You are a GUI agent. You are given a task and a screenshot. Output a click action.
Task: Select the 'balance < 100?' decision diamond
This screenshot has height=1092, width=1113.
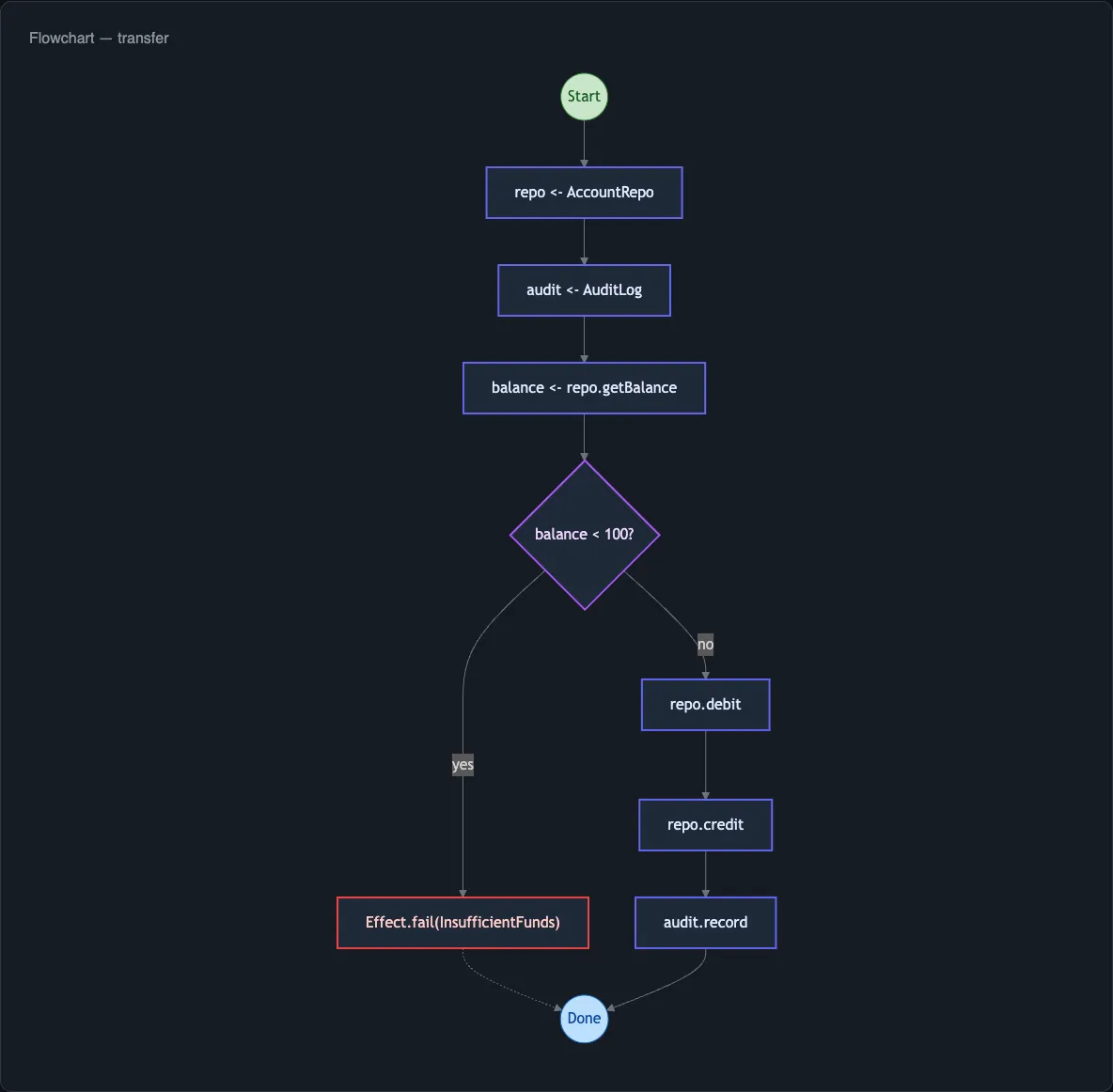point(584,534)
